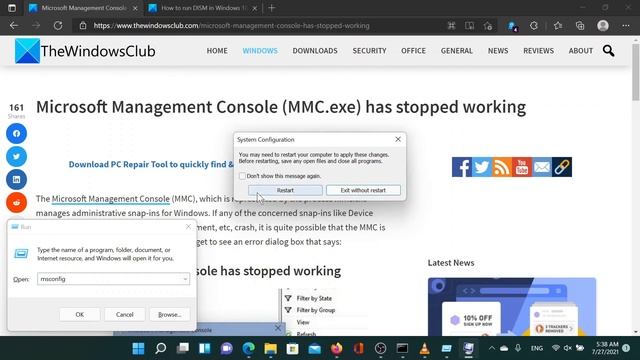Click Browse... in the Run dialog

pyautogui.click(x=169, y=314)
